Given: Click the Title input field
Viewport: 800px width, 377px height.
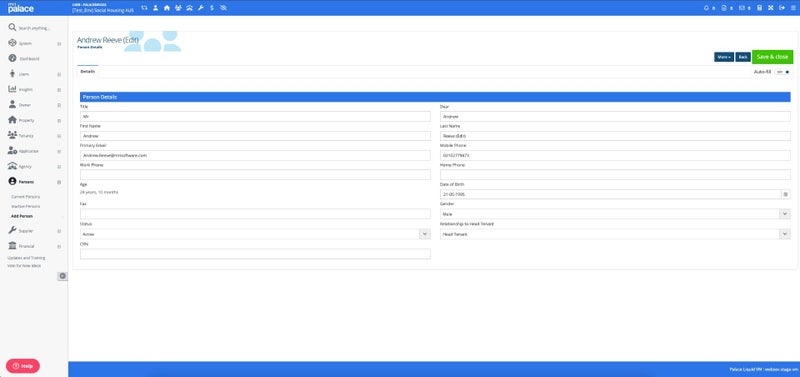Looking at the screenshot, I should (x=255, y=117).
